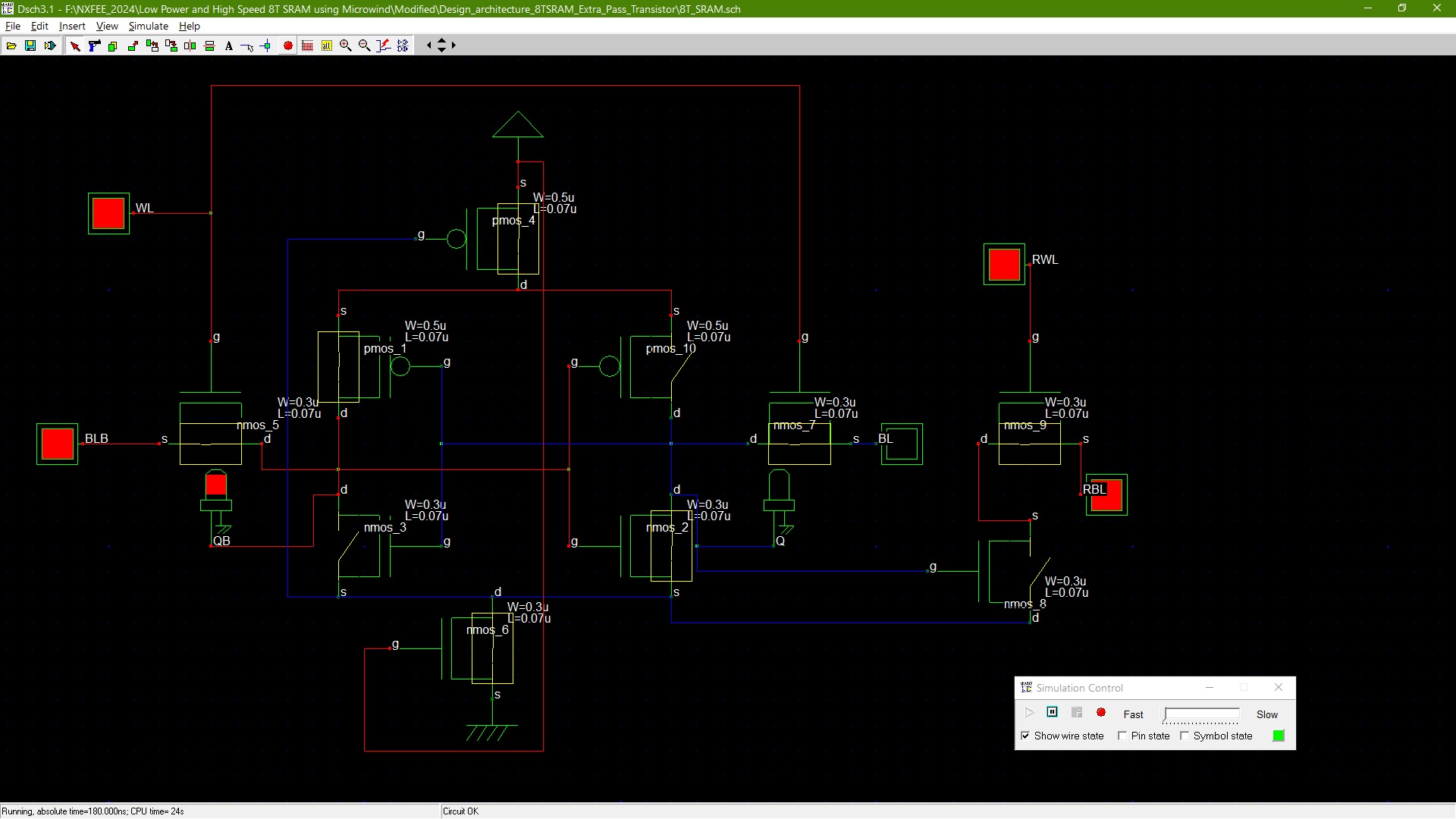The width and height of the screenshot is (1456, 819).
Task: Flip vertically using the stacked-bars icon
Action: (x=210, y=45)
